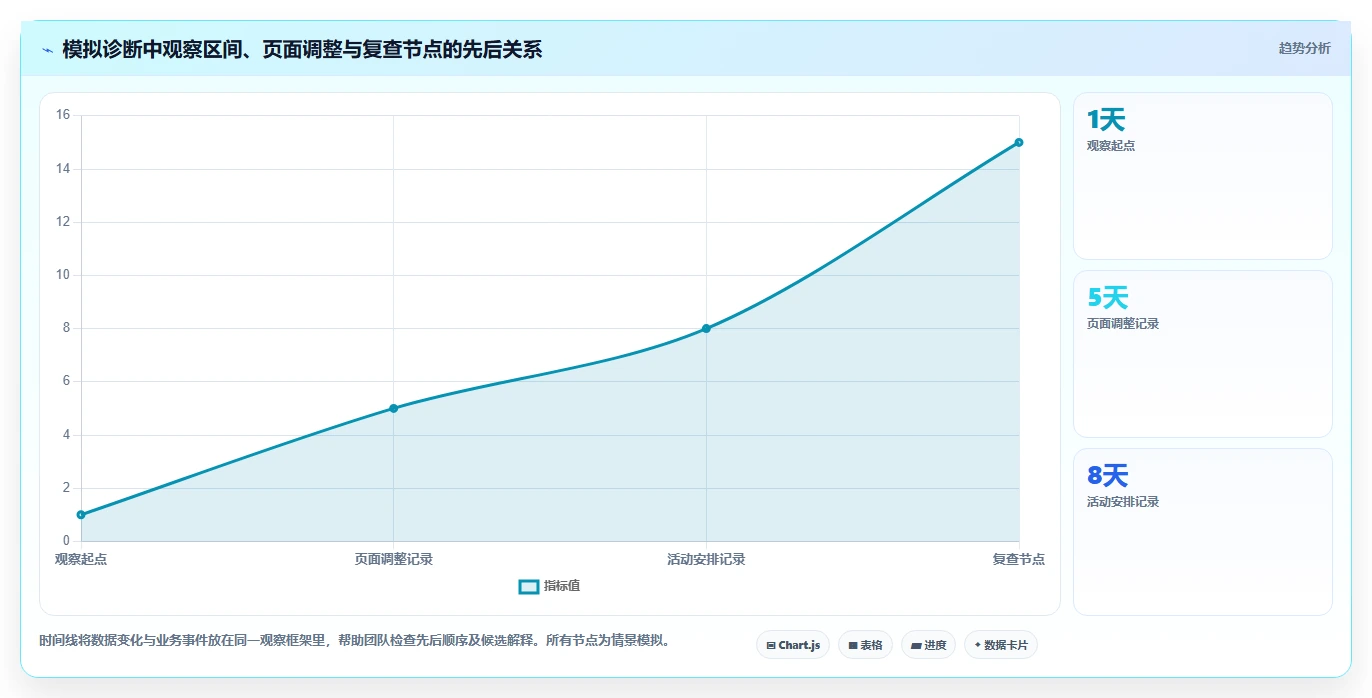Click the 表格 tag icon

(853, 646)
